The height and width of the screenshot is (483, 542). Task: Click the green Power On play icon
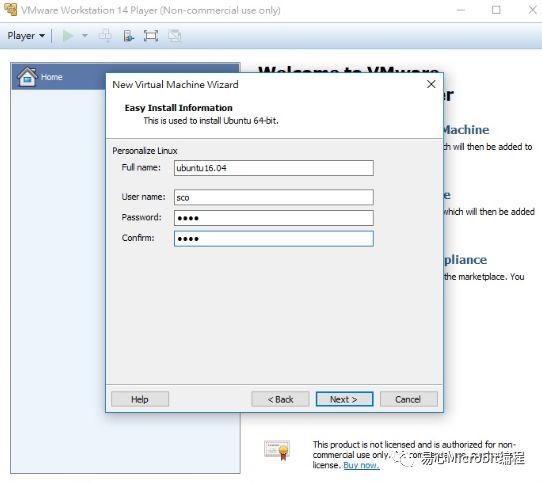68,36
